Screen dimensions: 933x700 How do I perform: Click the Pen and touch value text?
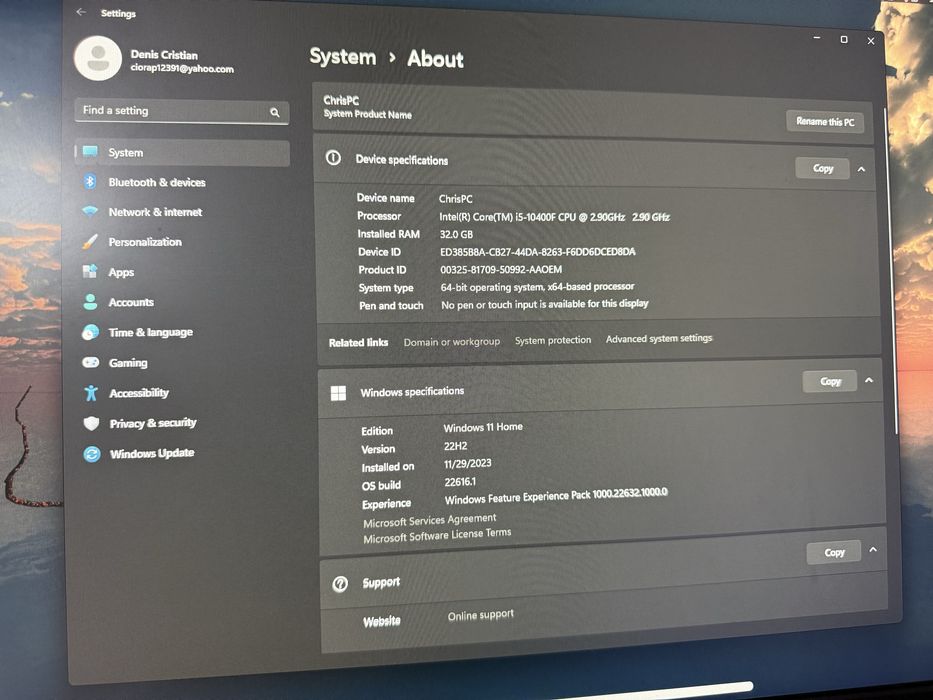click(x=544, y=304)
